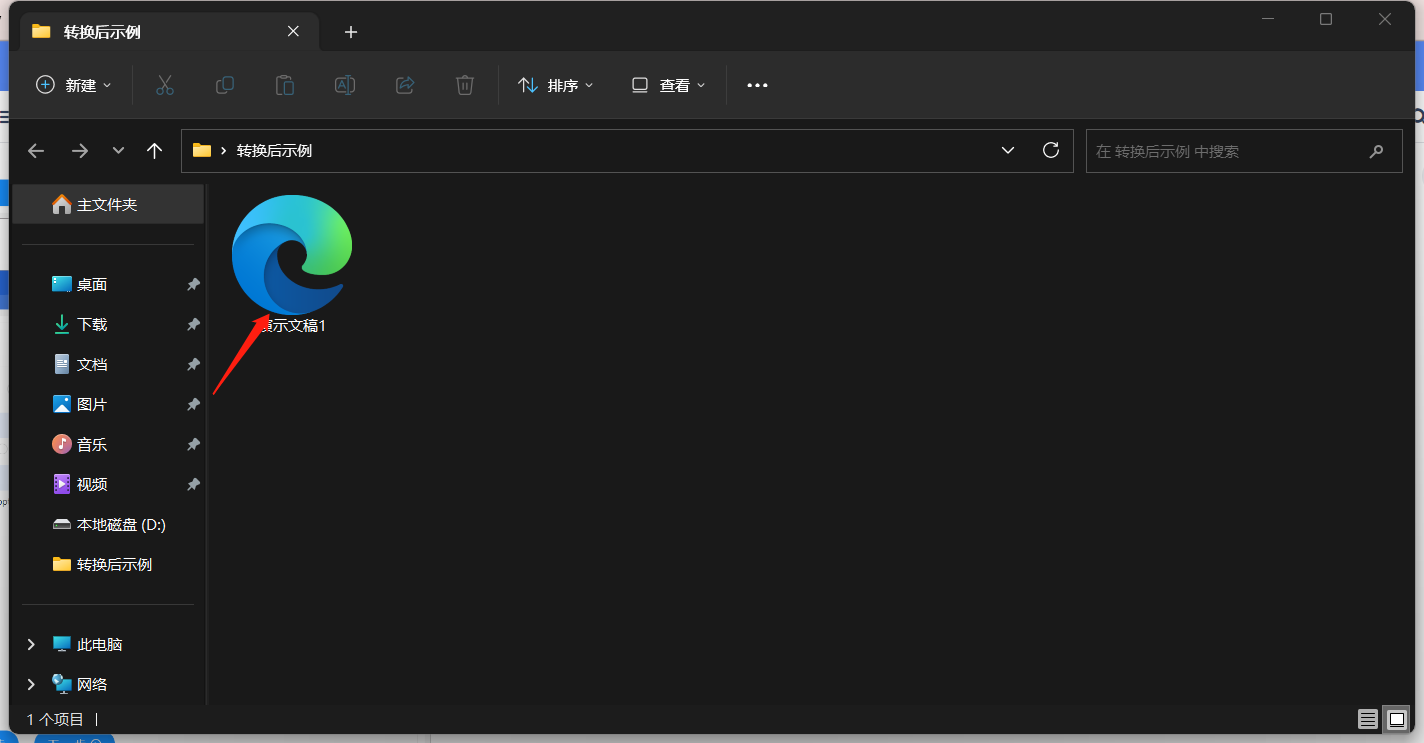Click the Up one level arrow icon

click(x=154, y=150)
